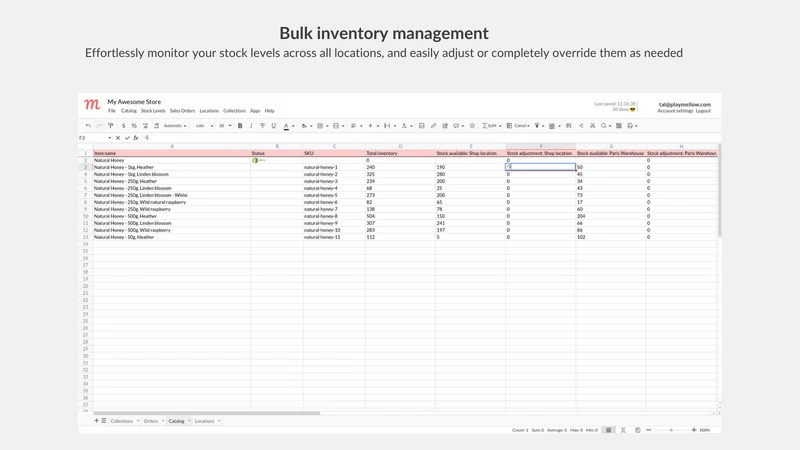The image size is (800, 450).
Task: Toggle strikethrough formatting
Action: [262, 126]
